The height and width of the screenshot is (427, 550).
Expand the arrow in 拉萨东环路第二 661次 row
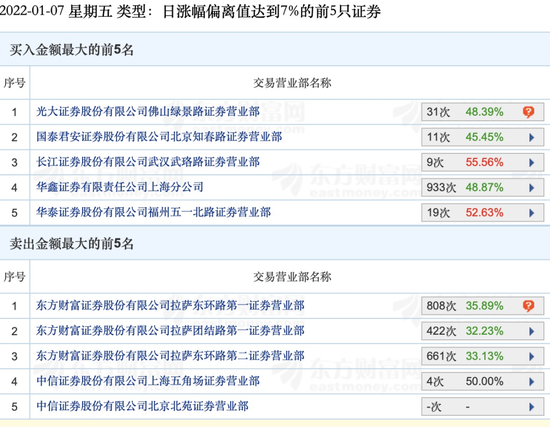pos(532,356)
